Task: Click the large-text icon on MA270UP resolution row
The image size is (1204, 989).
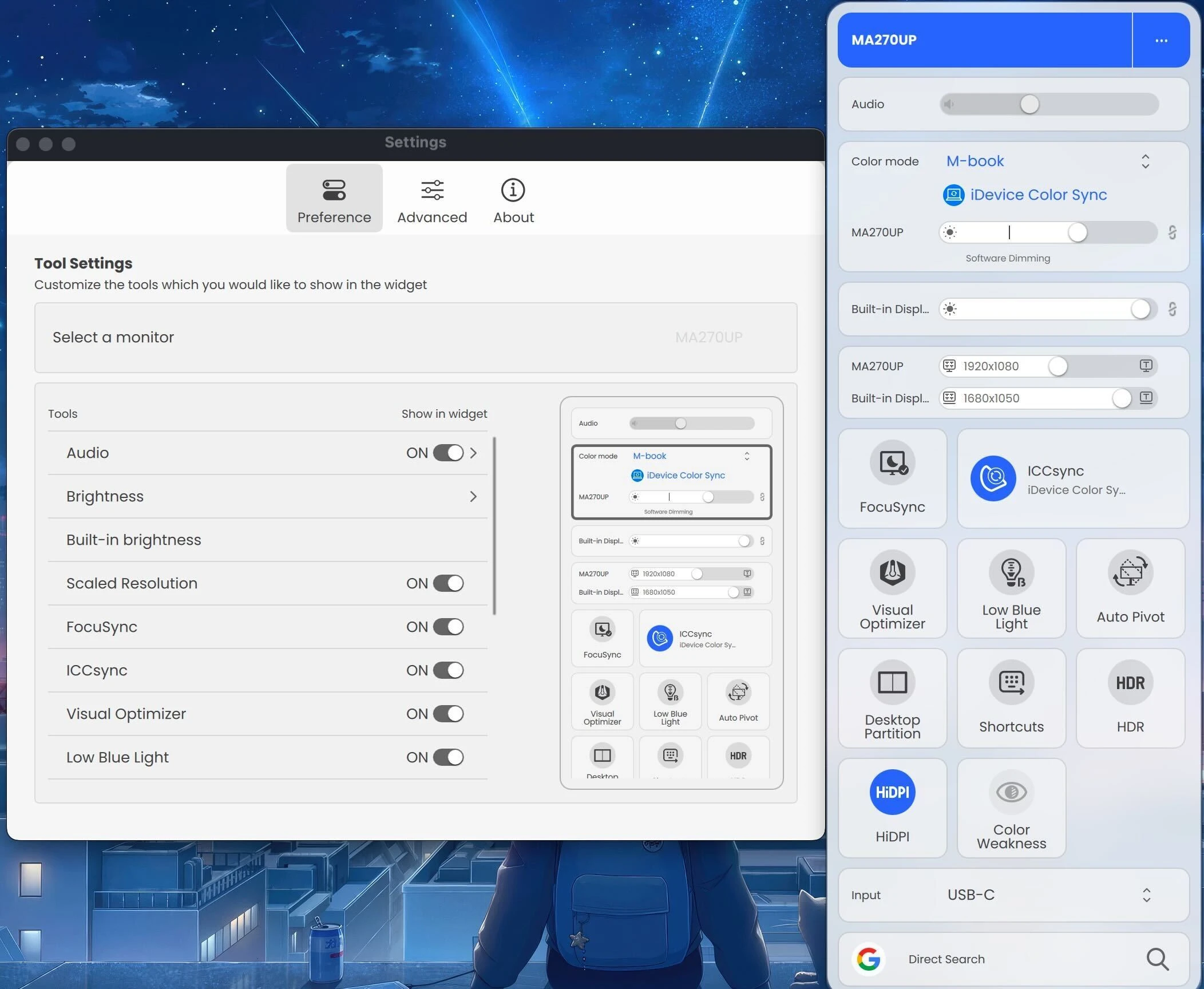Action: (x=1146, y=366)
